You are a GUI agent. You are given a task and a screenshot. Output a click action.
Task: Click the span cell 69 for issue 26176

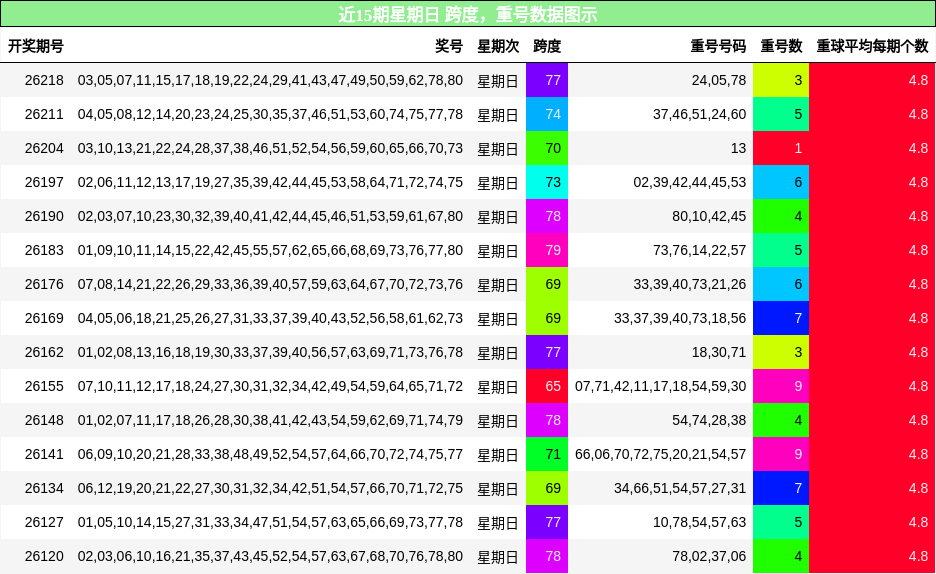pos(547,285)
